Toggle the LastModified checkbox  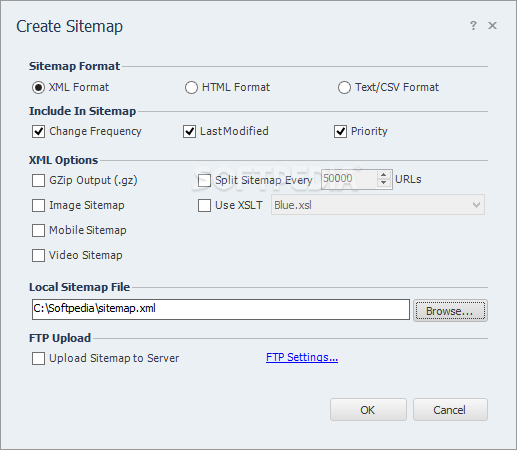[x=189, y=131]
